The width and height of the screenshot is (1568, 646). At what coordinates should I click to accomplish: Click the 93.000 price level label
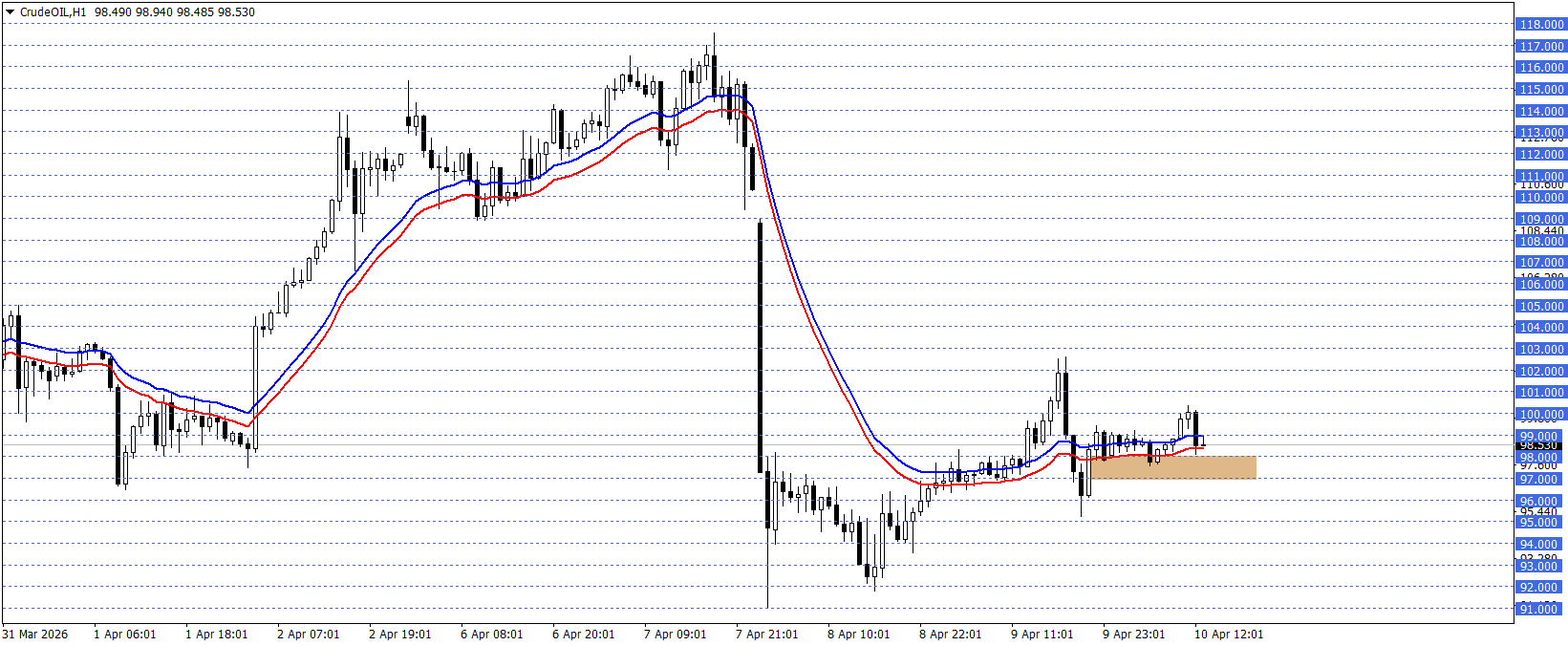tap(1540, 567)
